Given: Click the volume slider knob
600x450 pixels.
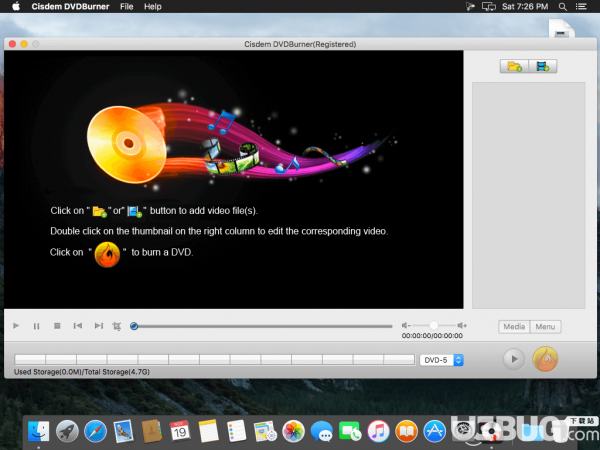Looking at the screenshot, I should click(434, 325).
